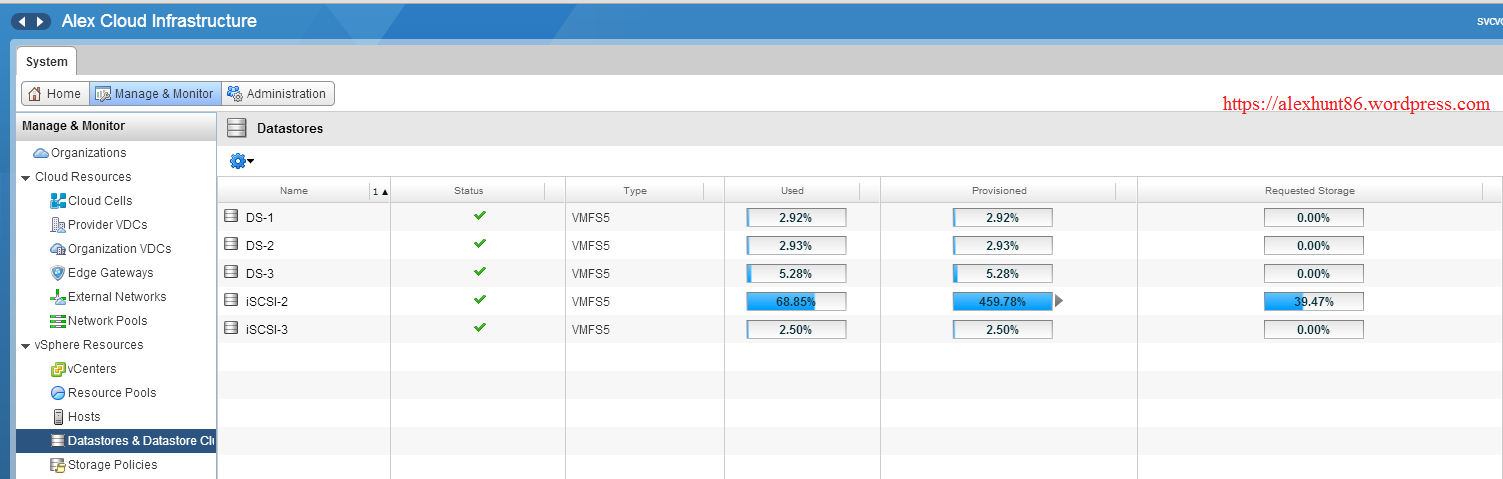This screenshot has height=479, width=1503.
Task: Open External Networks in the sidebar
Action: coord(116,297)
